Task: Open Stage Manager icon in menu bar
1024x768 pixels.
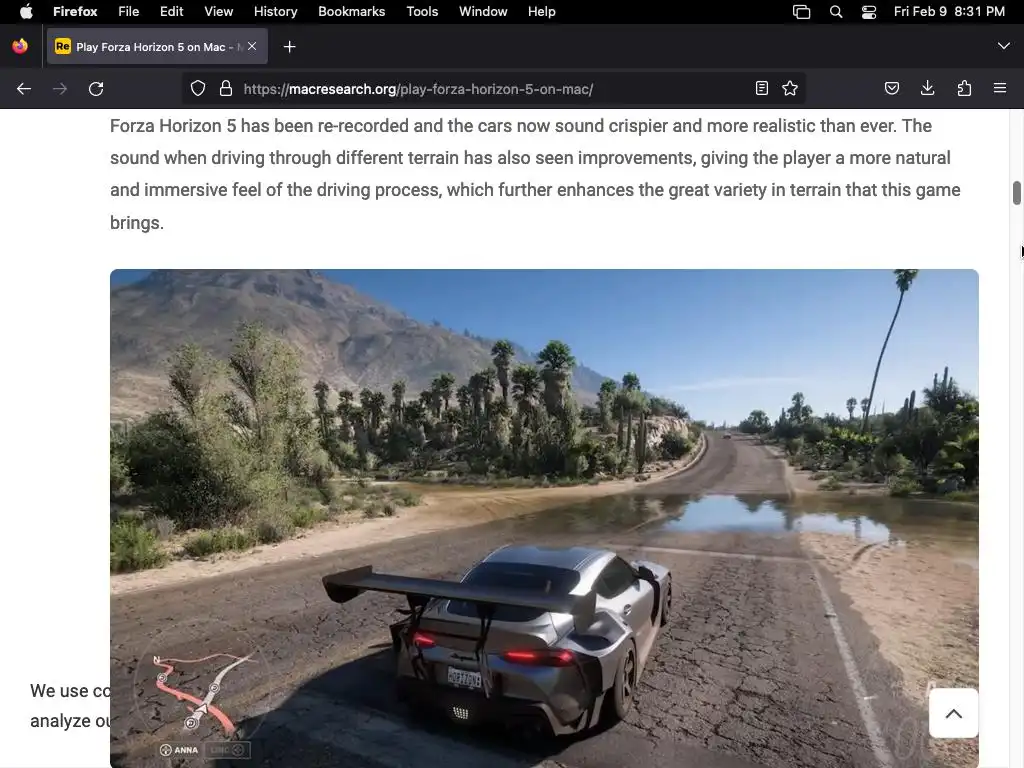Action: point(801,12)
